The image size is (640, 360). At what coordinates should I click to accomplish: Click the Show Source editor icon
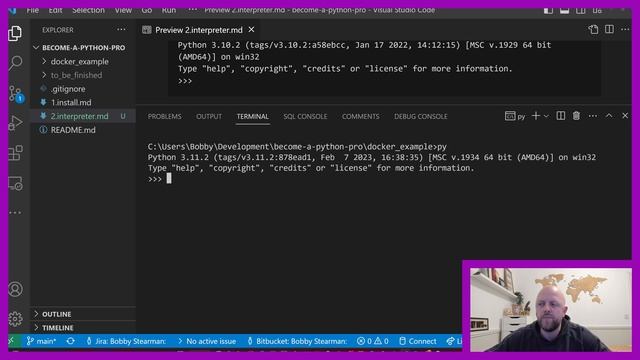click(593, 29)
